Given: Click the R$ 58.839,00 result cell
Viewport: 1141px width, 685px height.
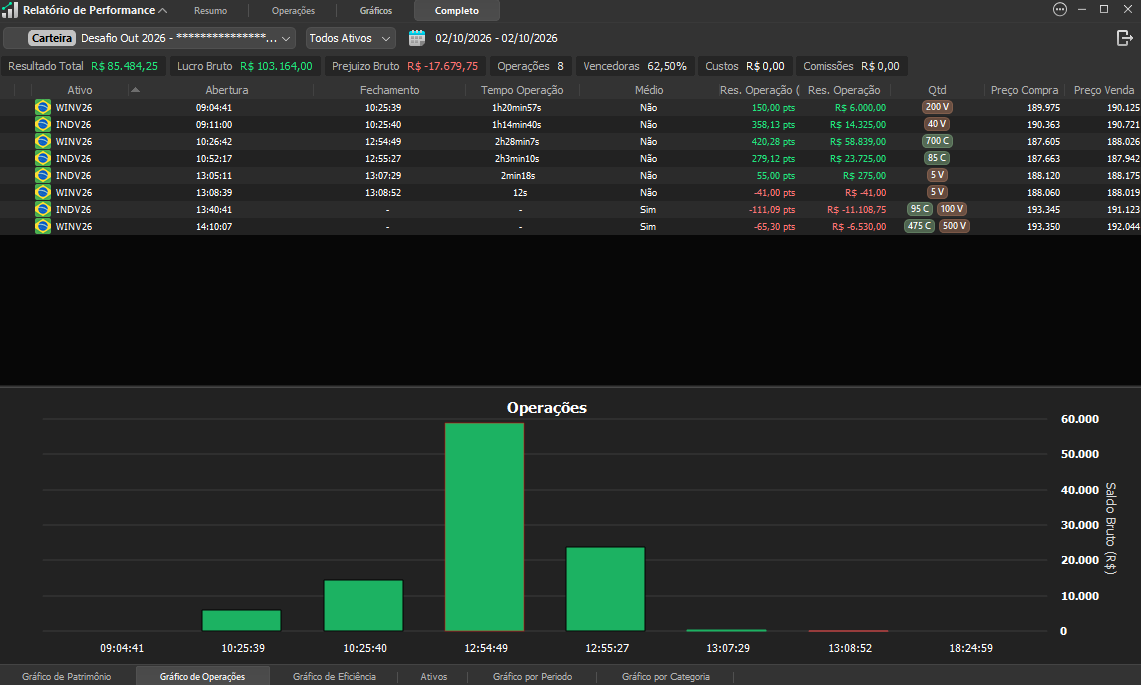Looking at the screenshot, I should coord(858,141).
